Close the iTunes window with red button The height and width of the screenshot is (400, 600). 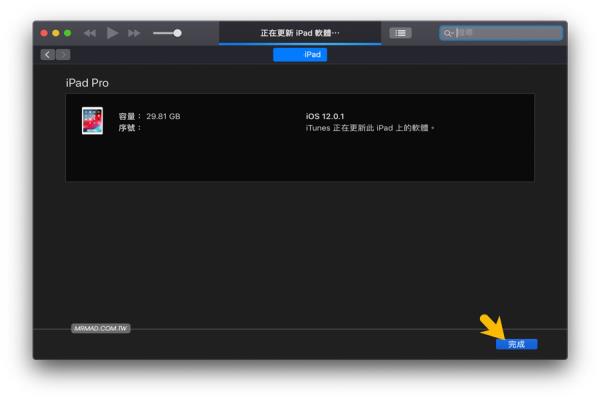tap(44, 33)
